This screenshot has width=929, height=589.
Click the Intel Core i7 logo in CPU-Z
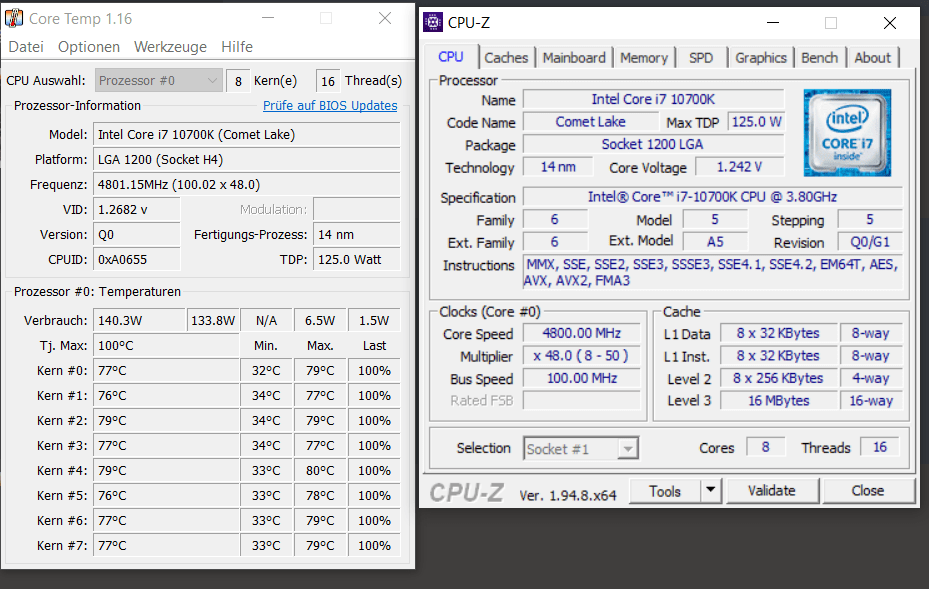pos(847,133)
